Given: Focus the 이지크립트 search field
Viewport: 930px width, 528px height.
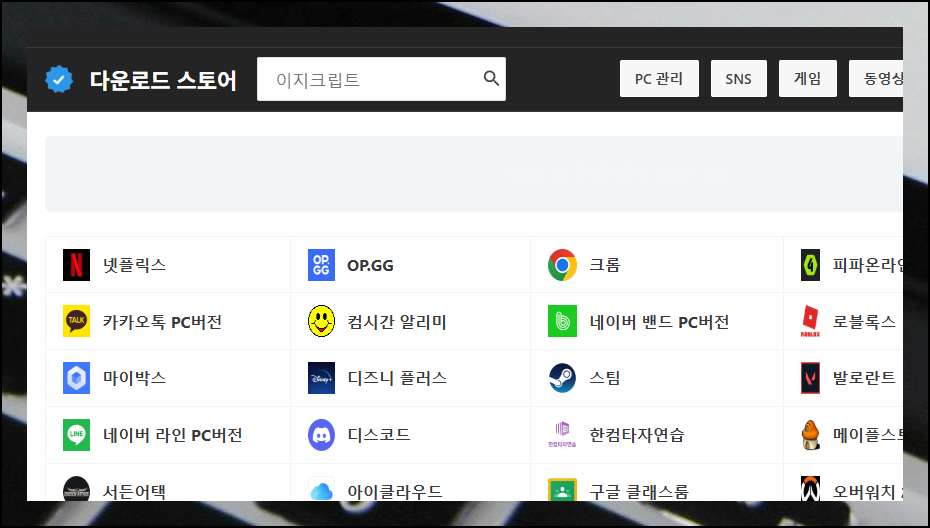Looking at the screenshot, I should pyautogui.click(x=381, y=79).
